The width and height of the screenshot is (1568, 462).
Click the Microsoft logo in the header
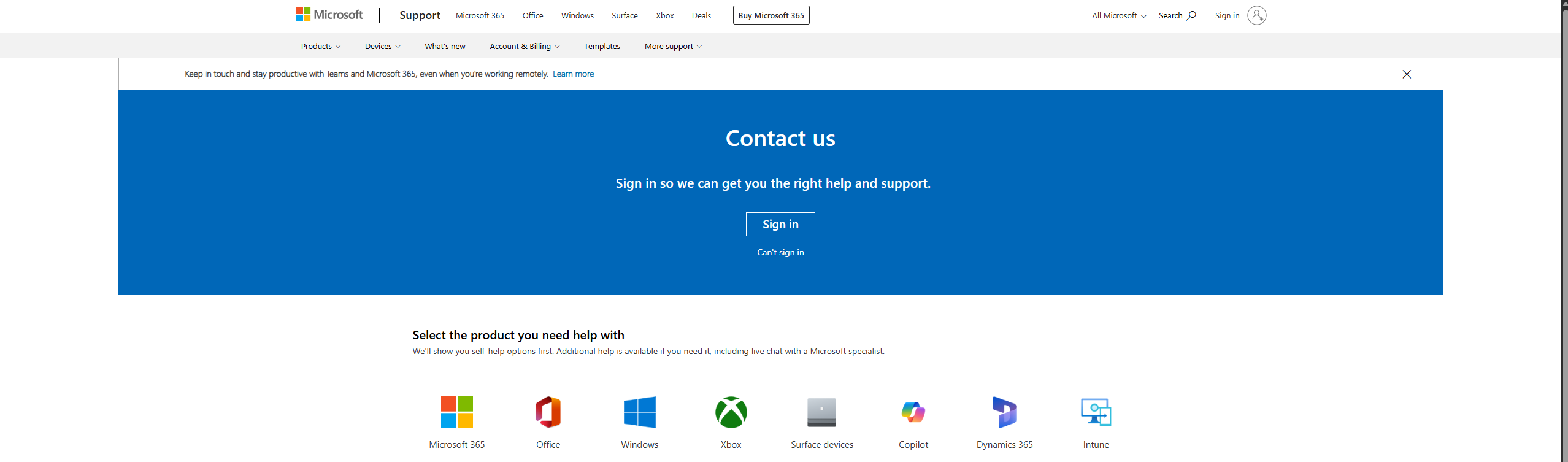(x=329, y=15)
